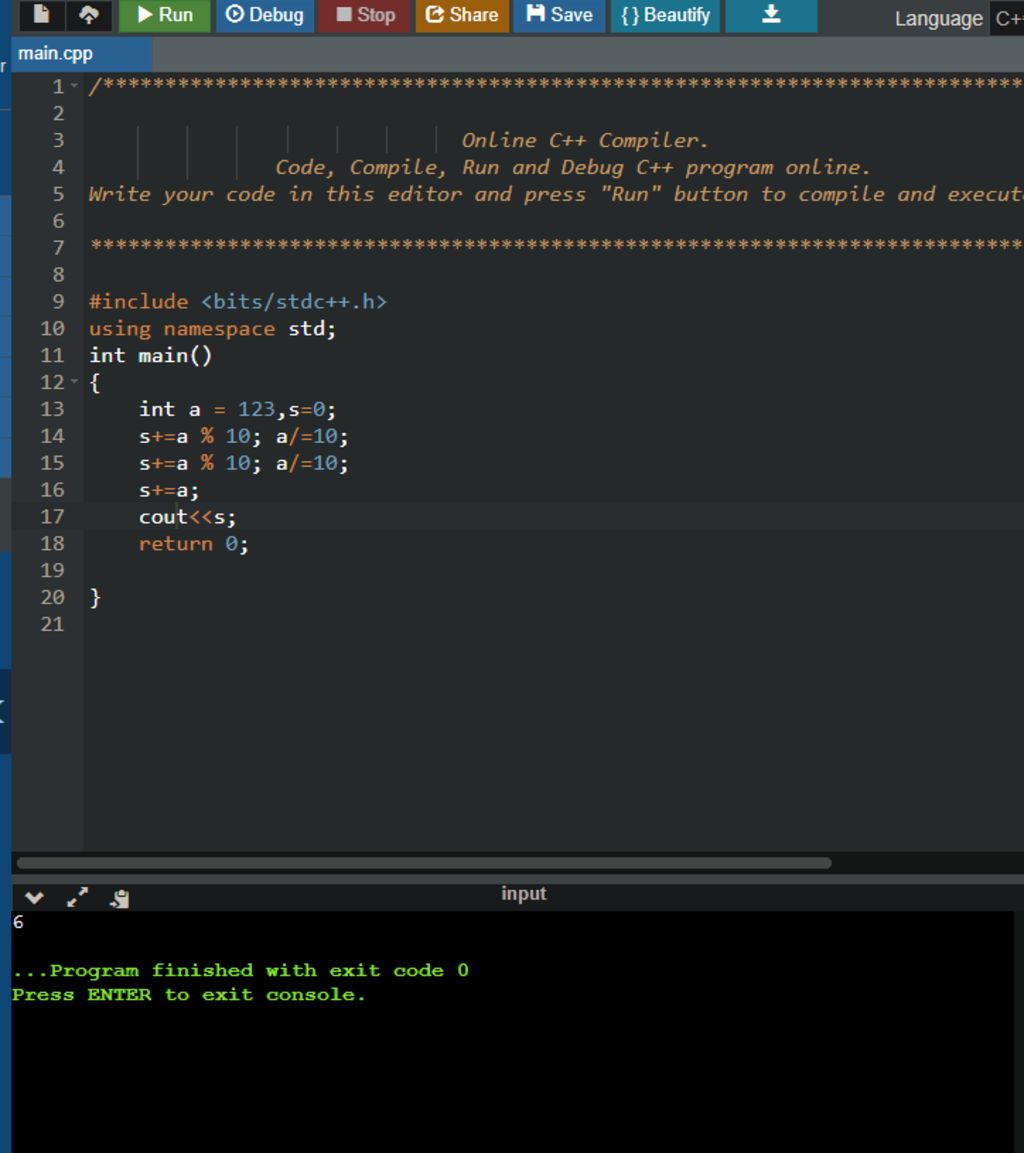Viewport: 1024px width, 1153px height.
Task: Run the program
Action: click(x=165, y=15)
